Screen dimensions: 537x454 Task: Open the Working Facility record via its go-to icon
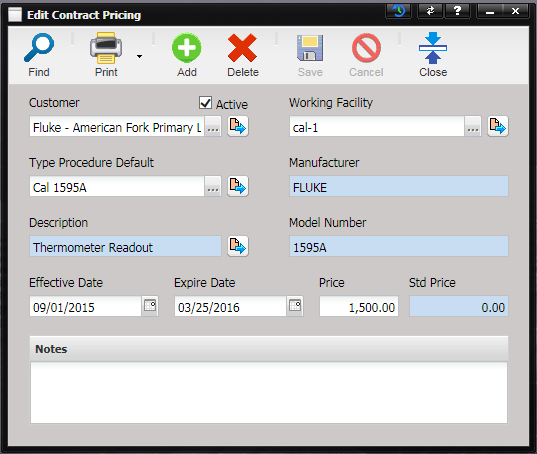(498, 126)
